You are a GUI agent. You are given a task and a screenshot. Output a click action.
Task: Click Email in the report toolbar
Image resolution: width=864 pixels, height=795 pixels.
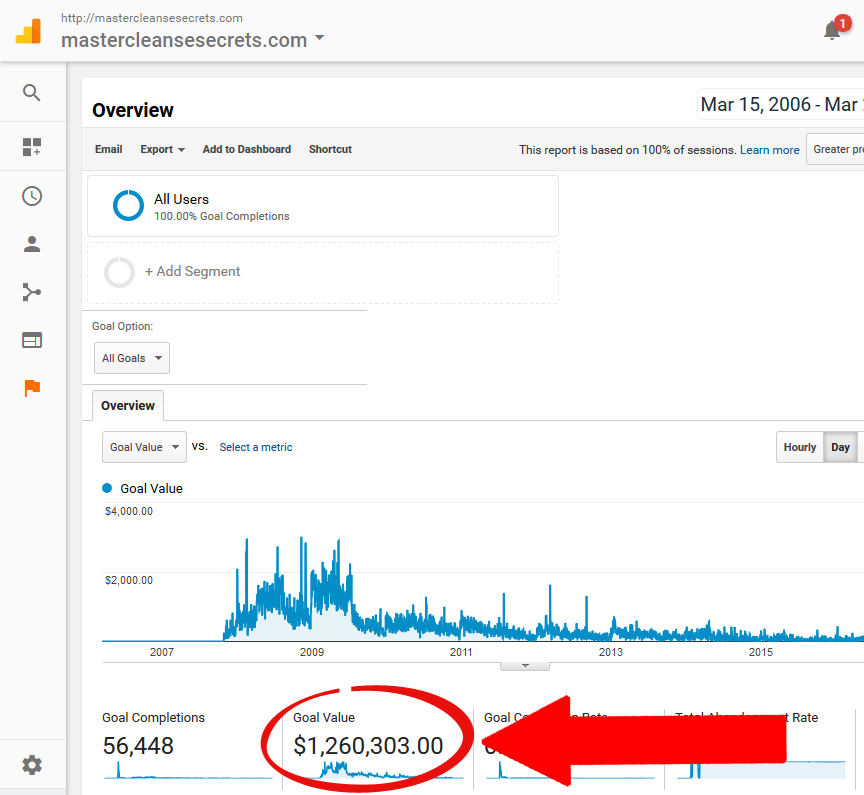coord(109,149)
